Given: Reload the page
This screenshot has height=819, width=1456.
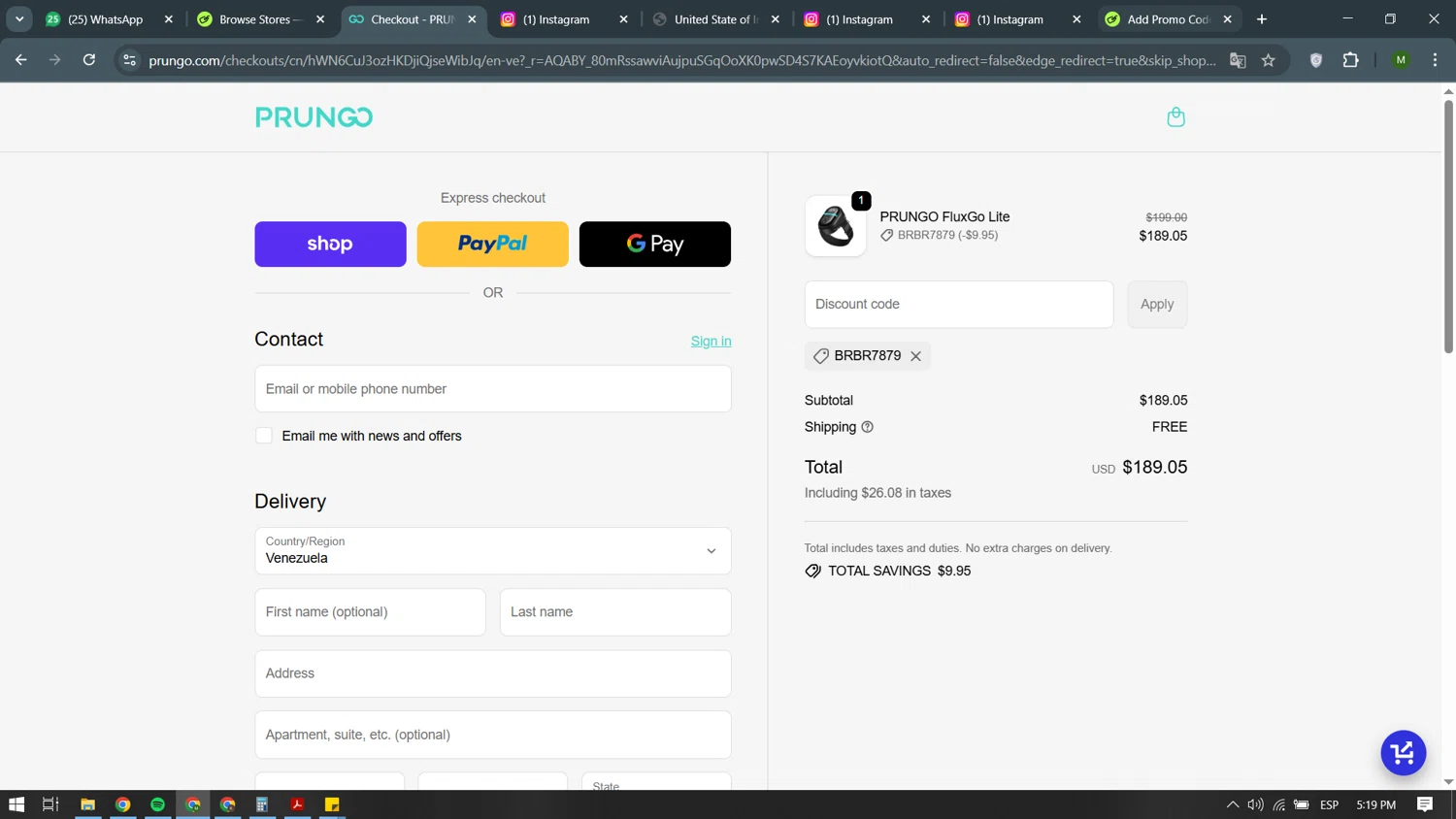Looking at the screenshot, I should [x=89, y=60].
